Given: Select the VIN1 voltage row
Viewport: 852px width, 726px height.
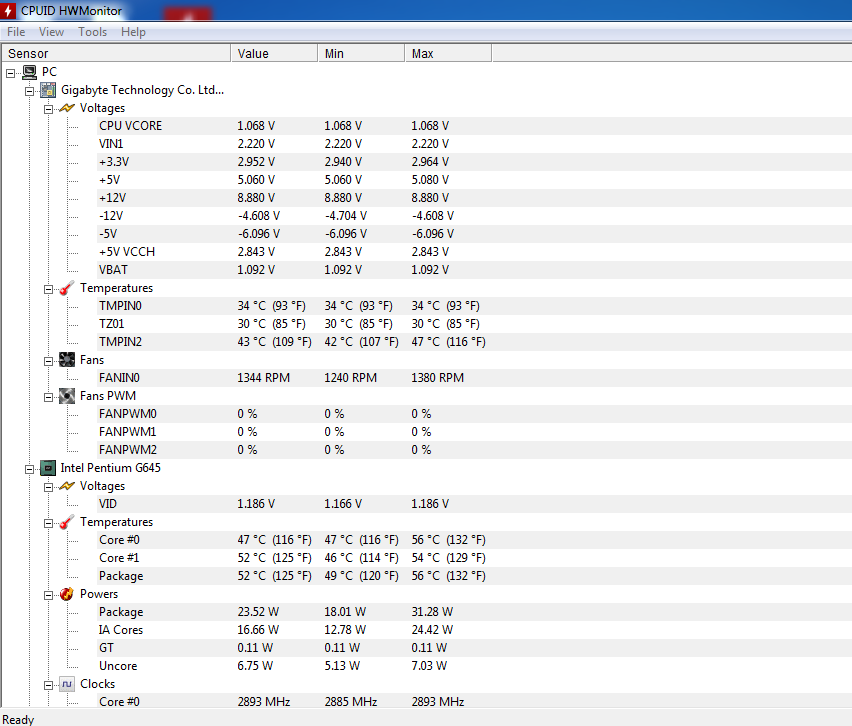Looking at the screenshot, I should (x=473, y=143).
